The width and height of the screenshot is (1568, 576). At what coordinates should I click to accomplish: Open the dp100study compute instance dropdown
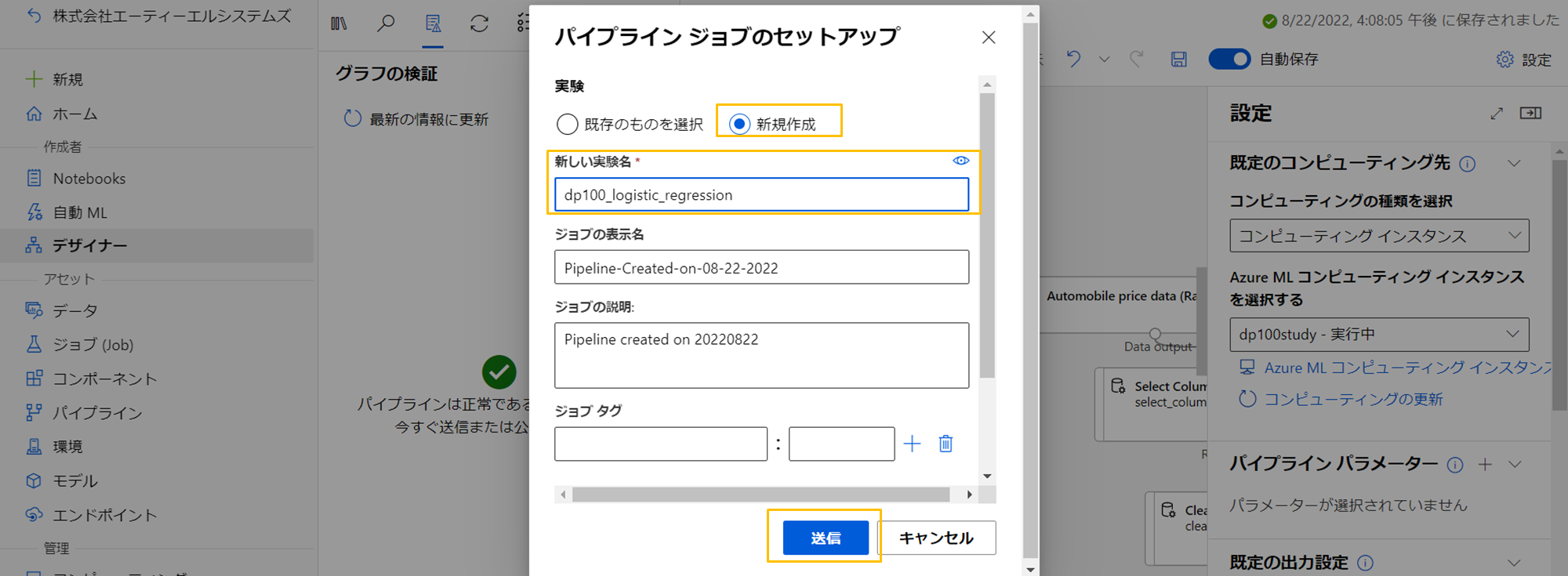click(x=1379, y=334)
